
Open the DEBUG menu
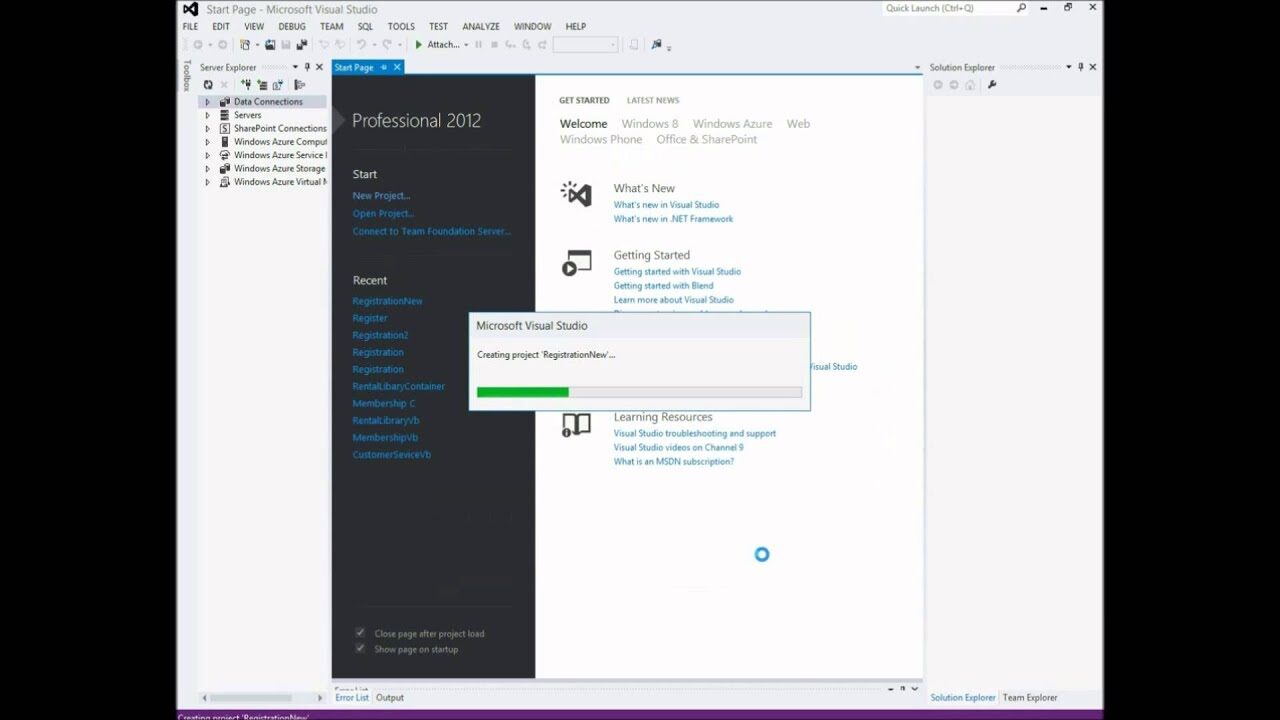pos(291,26)
